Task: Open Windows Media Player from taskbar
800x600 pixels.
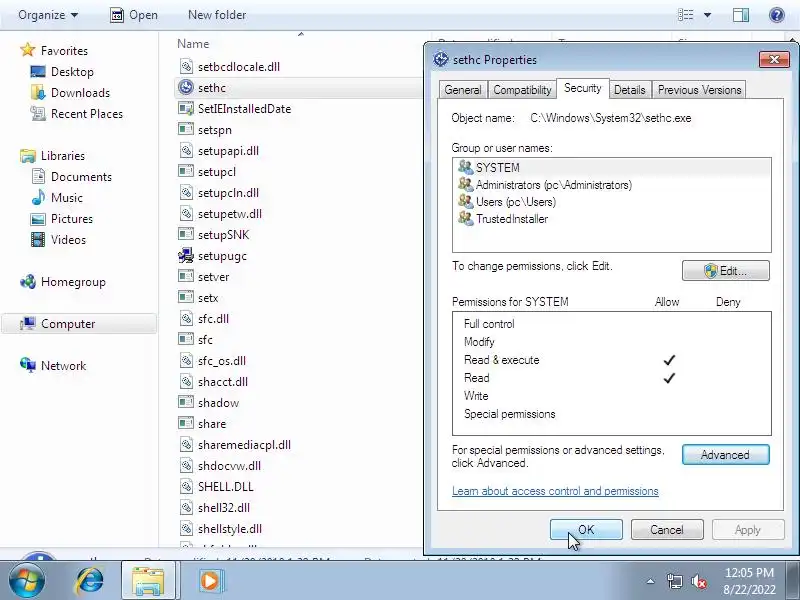Action: (210, 580)
